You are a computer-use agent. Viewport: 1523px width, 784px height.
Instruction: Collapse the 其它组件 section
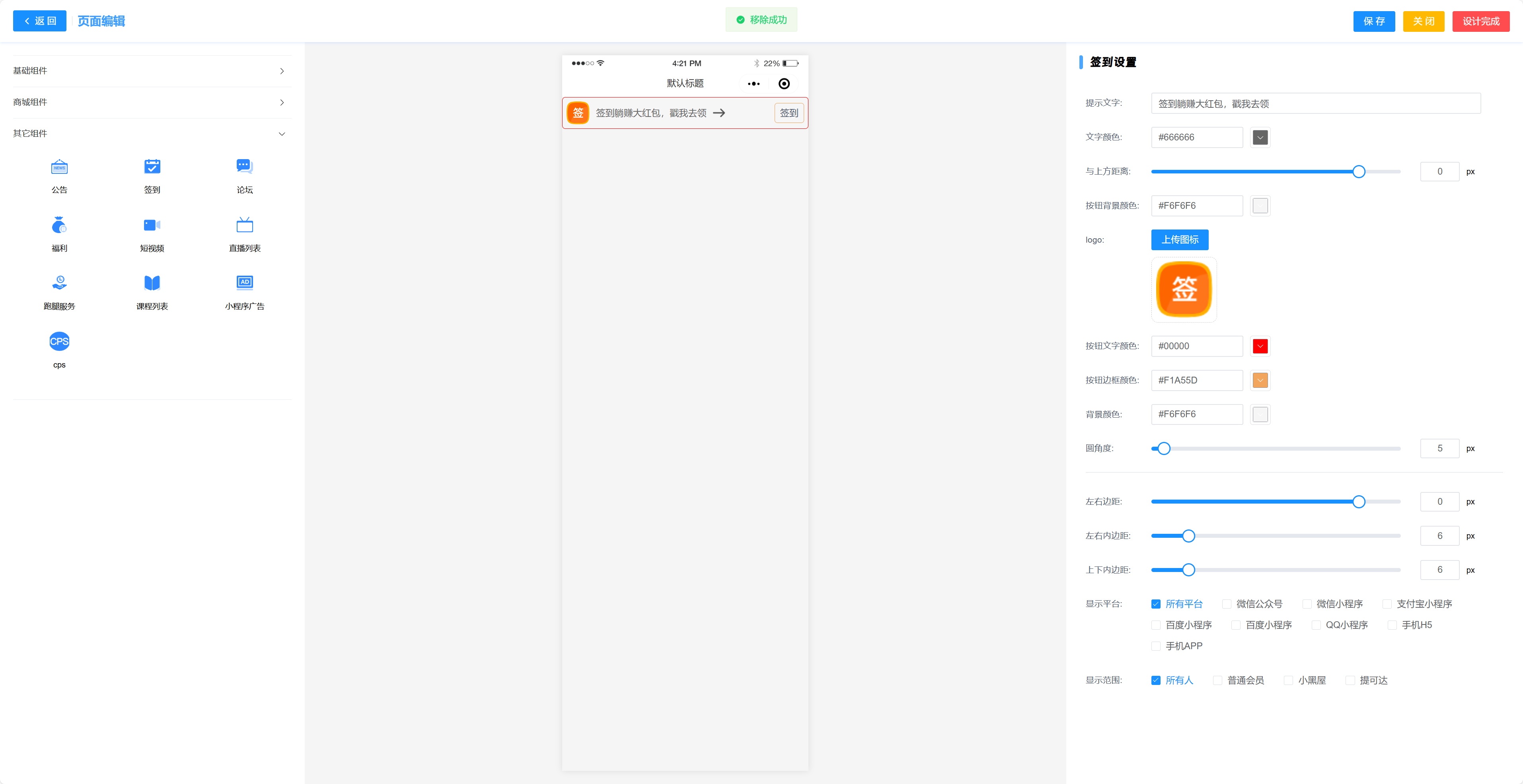click(151, 134)
